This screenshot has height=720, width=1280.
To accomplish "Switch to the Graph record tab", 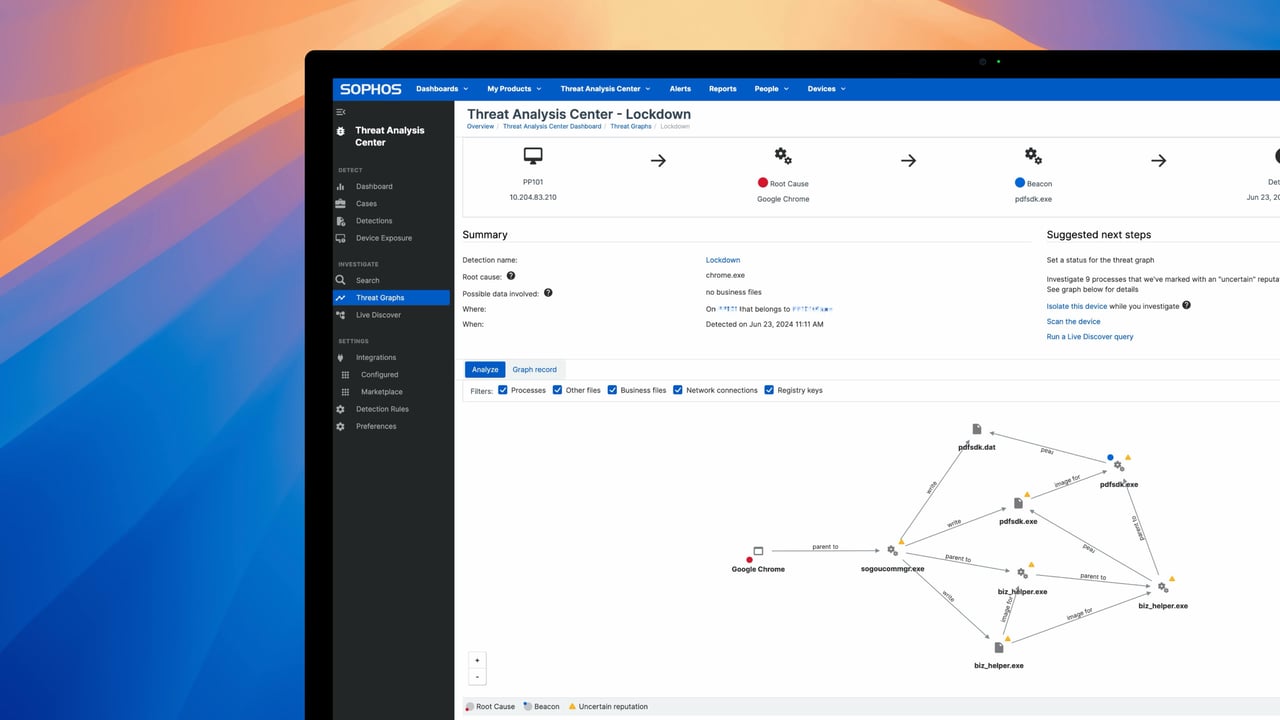I will tap(534, 369).
